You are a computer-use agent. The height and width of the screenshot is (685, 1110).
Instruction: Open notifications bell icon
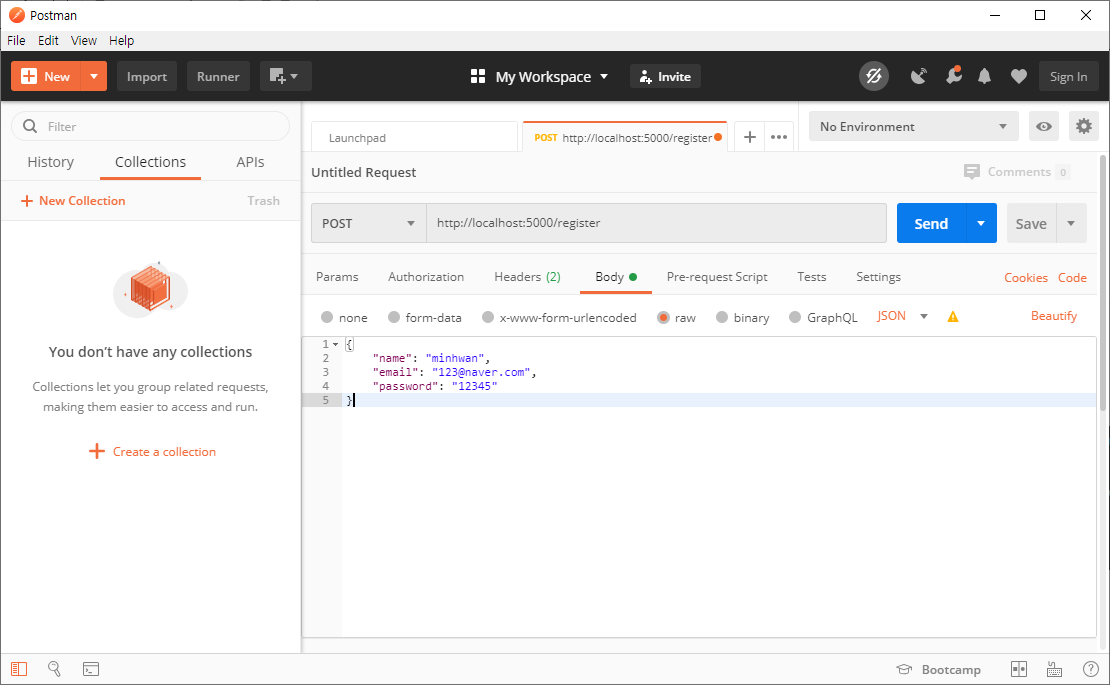(984, 76)
